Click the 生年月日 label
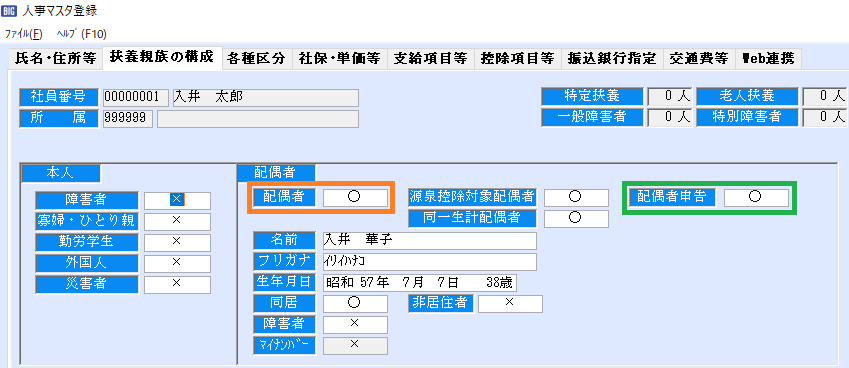The width and height of the screenshot is (849, 368). [283, 283]
